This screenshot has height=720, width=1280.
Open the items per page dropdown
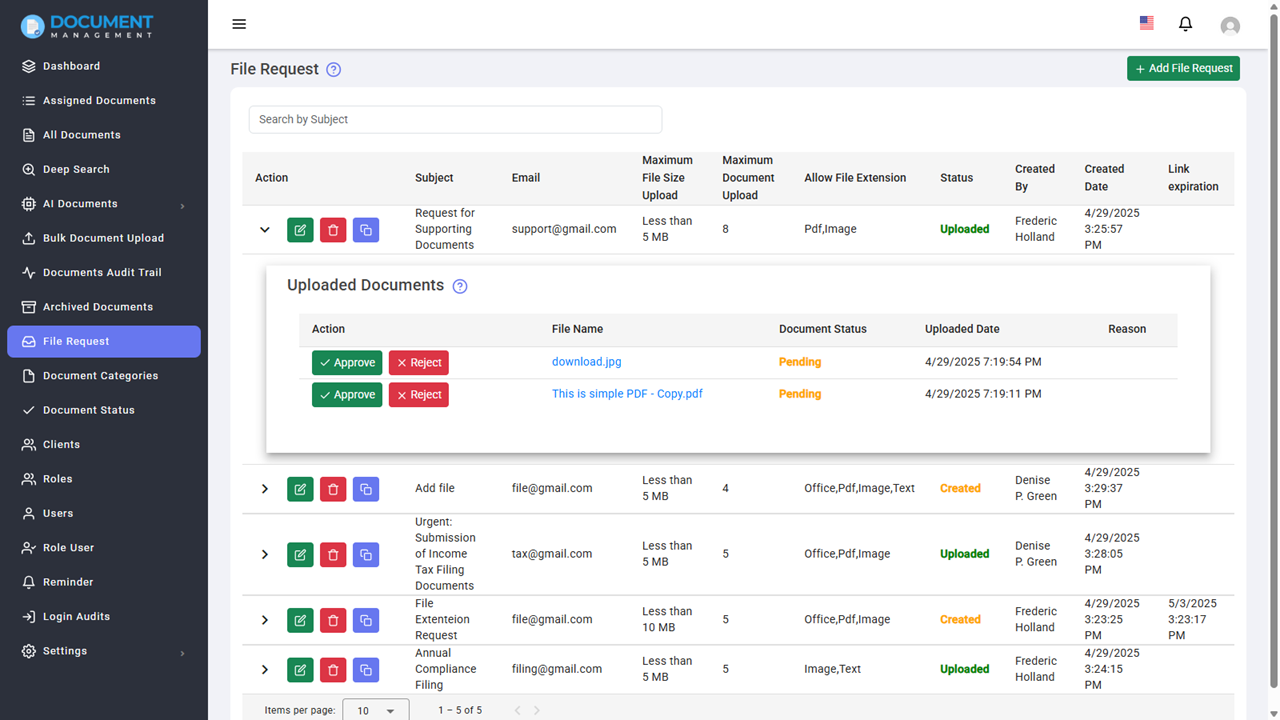[376, 710]
